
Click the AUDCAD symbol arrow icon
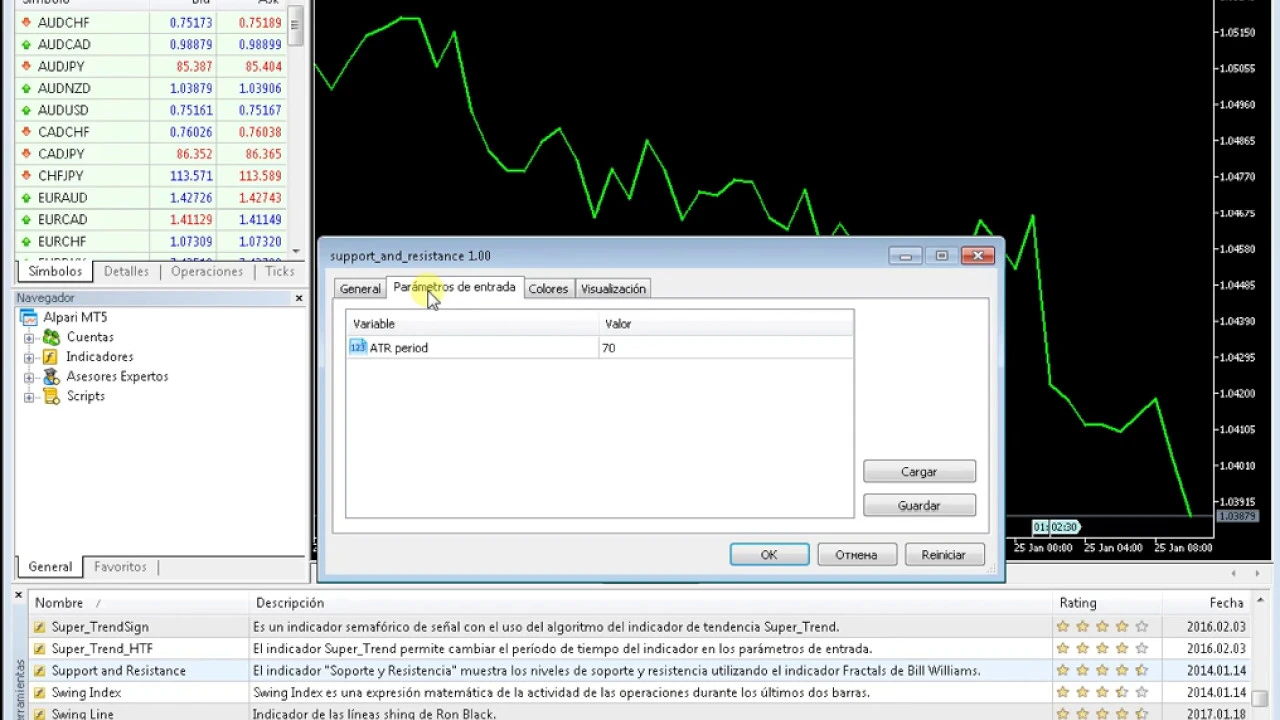pos(26,44)
